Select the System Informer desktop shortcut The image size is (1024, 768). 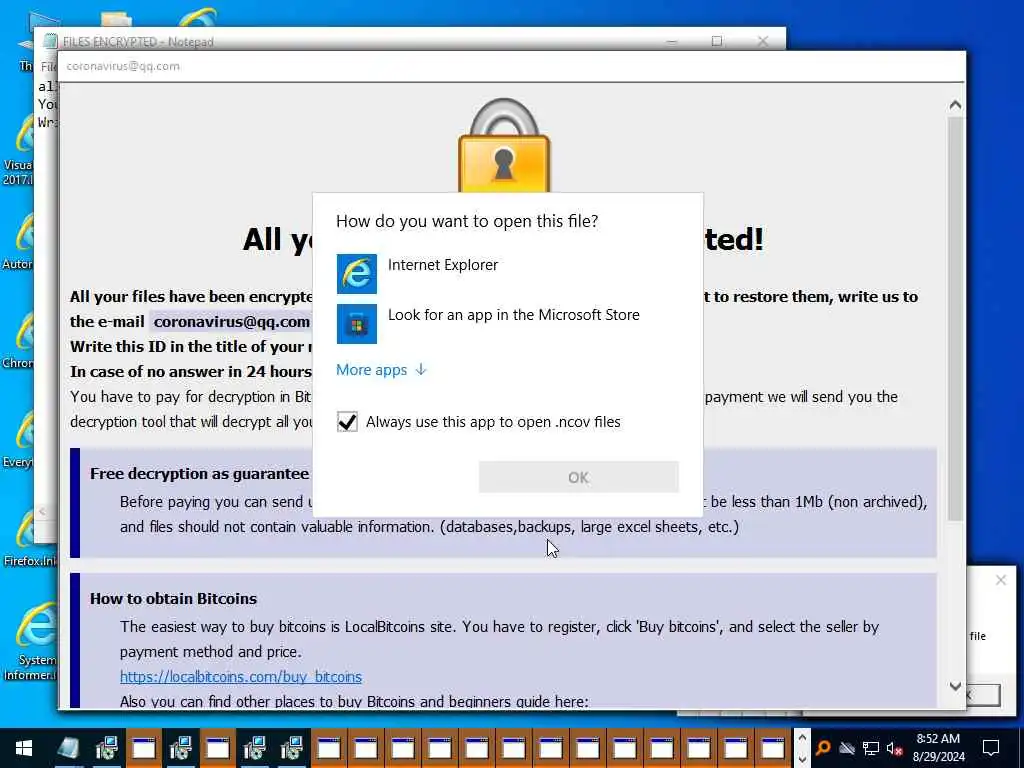30,640
